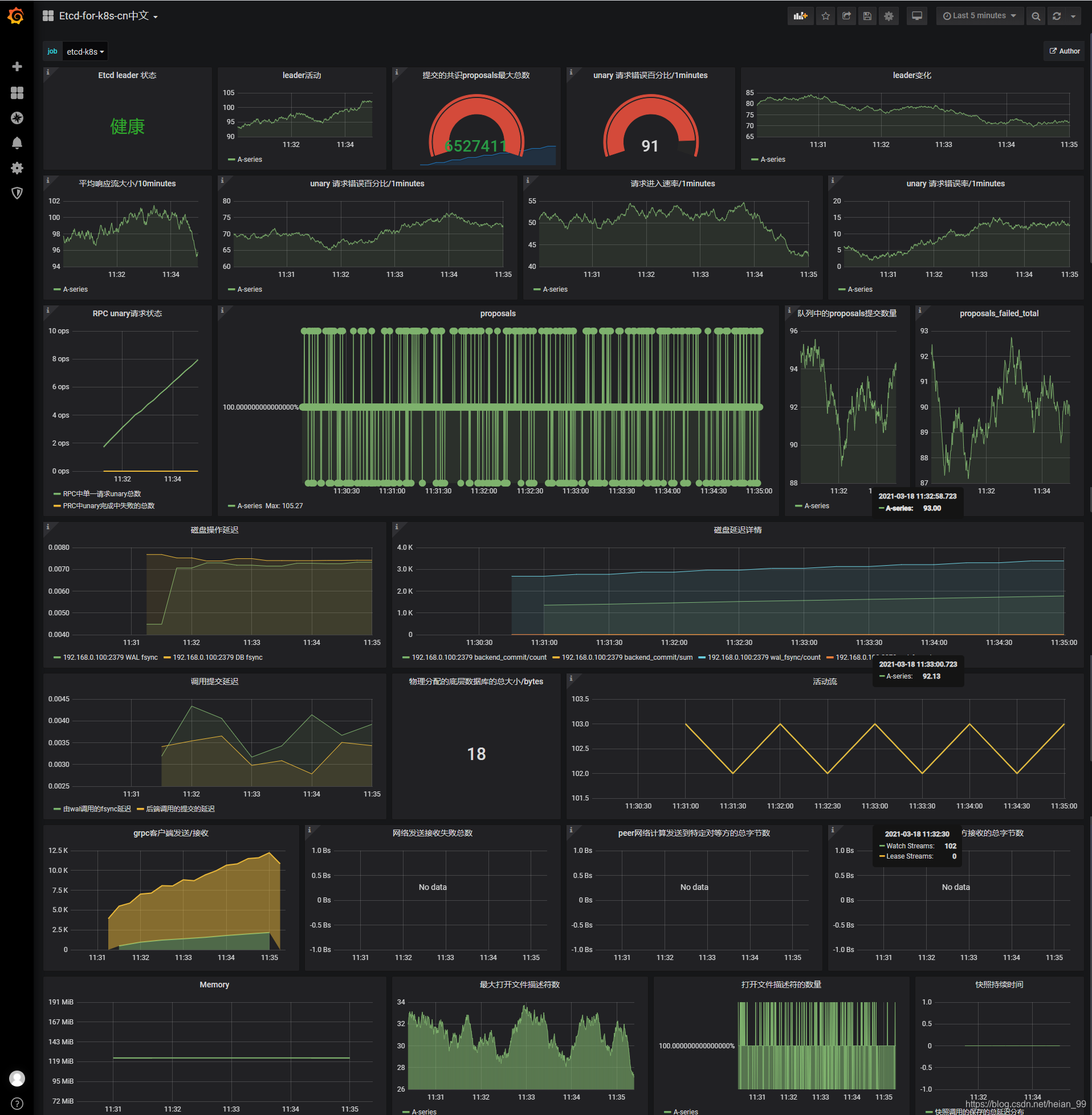The height and width of the screenshot is (1115, 1092).
Task: Click the 打开文件描述符的数量 panel title
Action: pyautogui.click(x=781, y=985)
